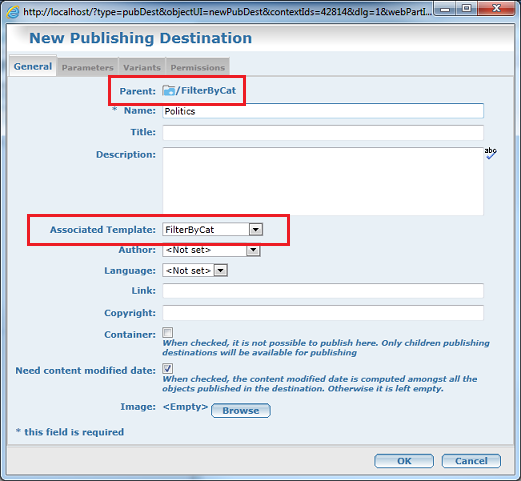Click inside the Description text area
The image size is (521, 481).
click(x=323, y=181)
